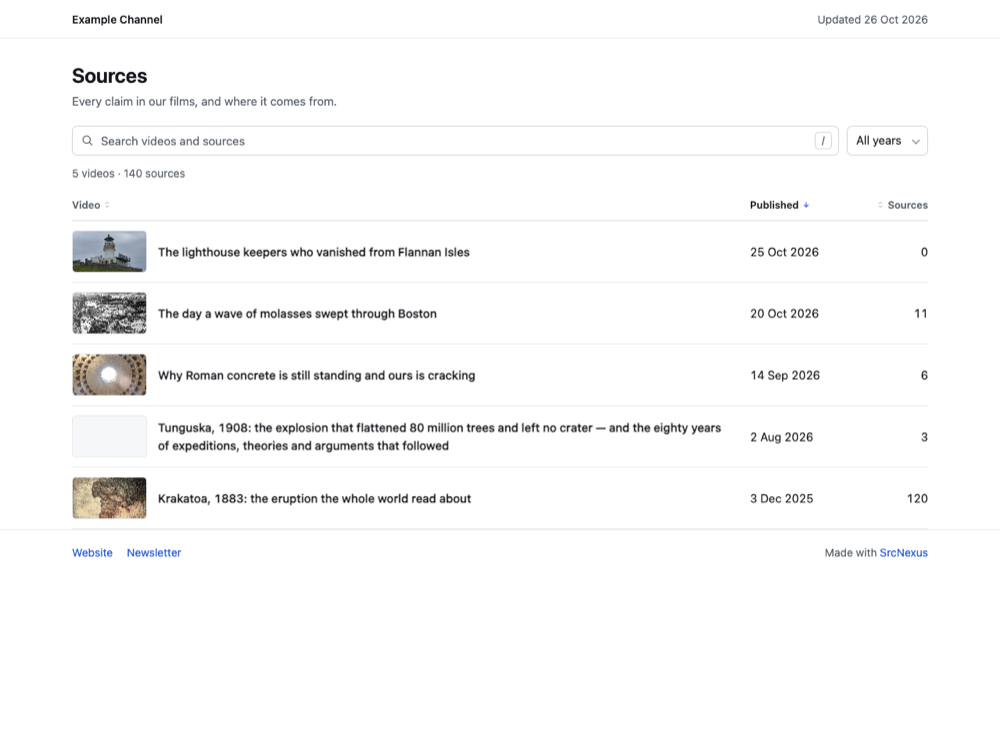Click the 3 sources count for Tunguska
This screenshot has width=1000, height=748.
coord(924,437)
